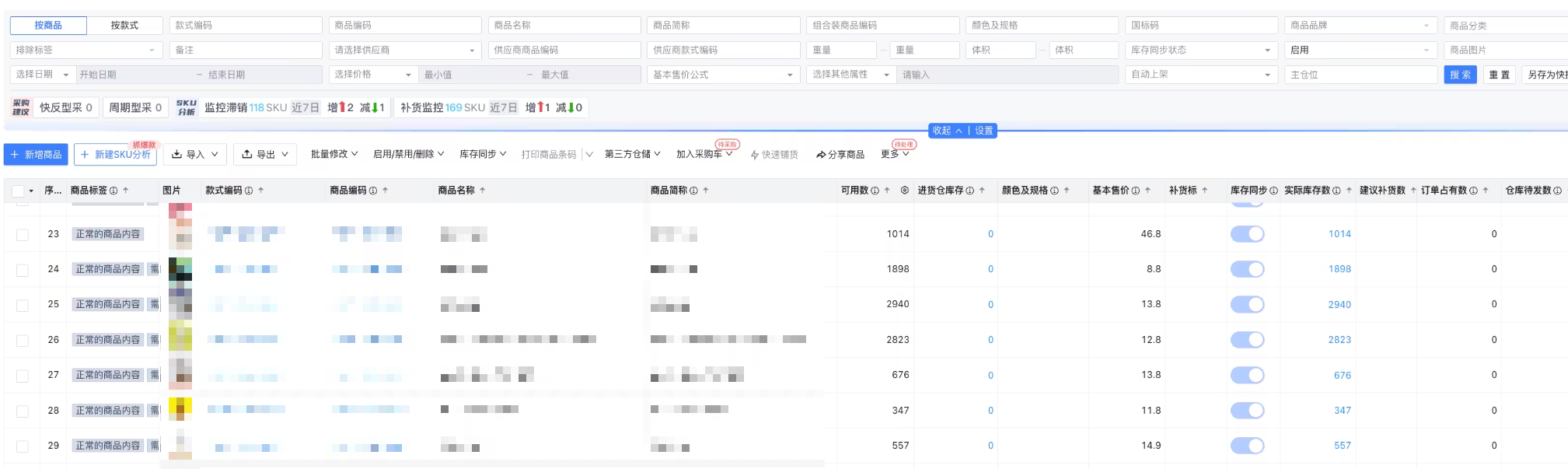
Task: Check the checkbox for row 25
Action: pos(23,305)
